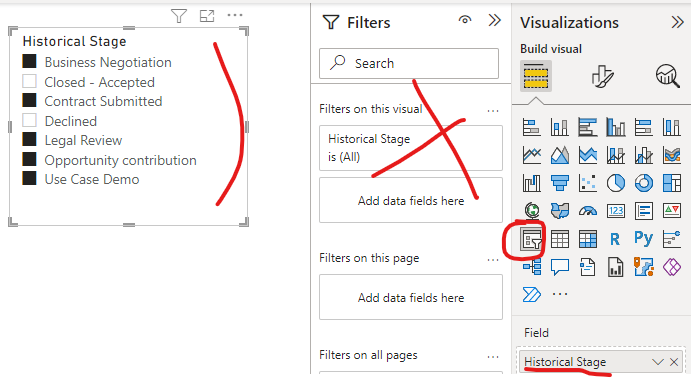Open Filters on all pages options
691x378 pixels.
(x=493, y=356)
